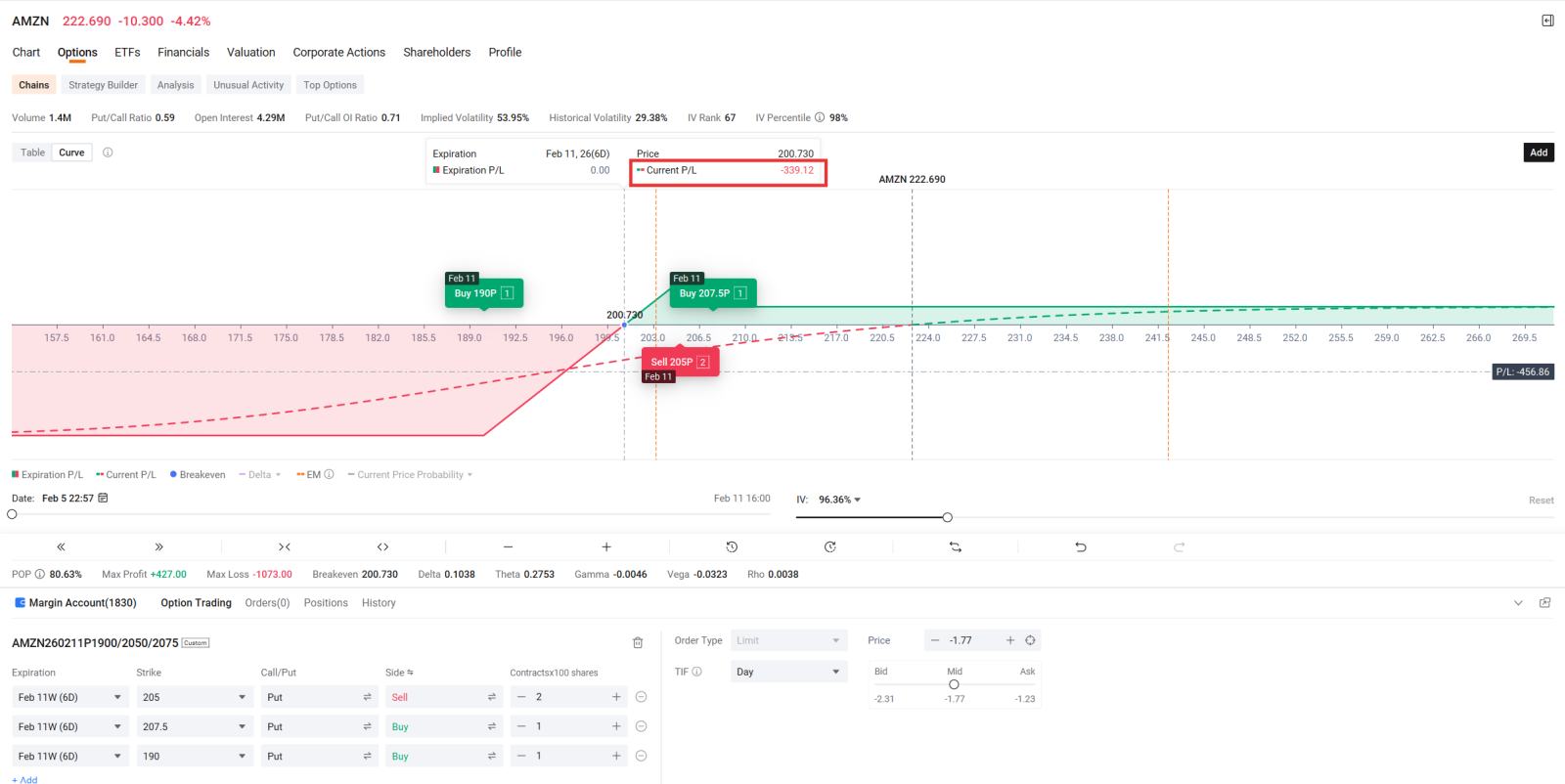Open the IV 96.36% dropdown
This screenshot has height=784, width=1565.
(x=839, y=500)
